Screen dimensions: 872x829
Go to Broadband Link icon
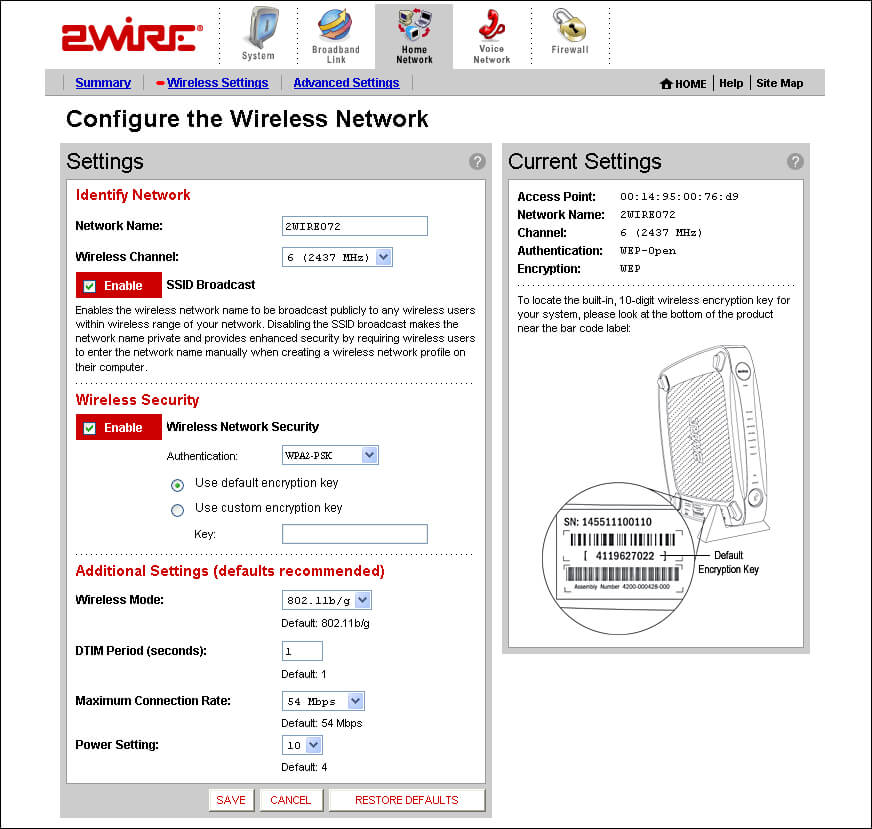pyautogui.click(x=335, y=27)
